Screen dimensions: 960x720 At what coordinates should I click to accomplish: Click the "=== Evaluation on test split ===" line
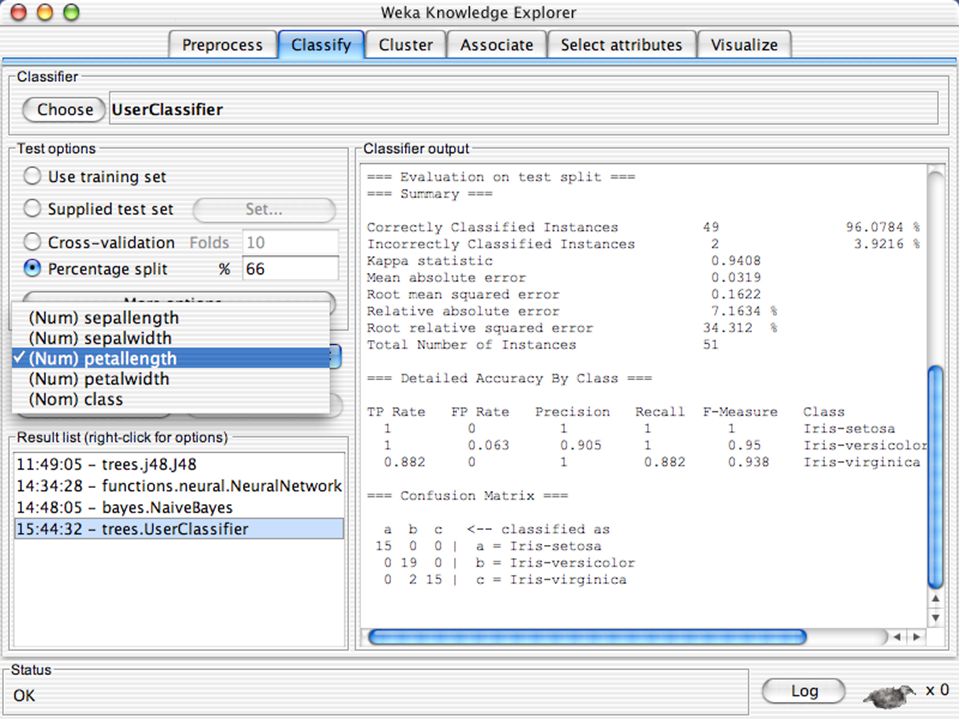click(501, 177)
